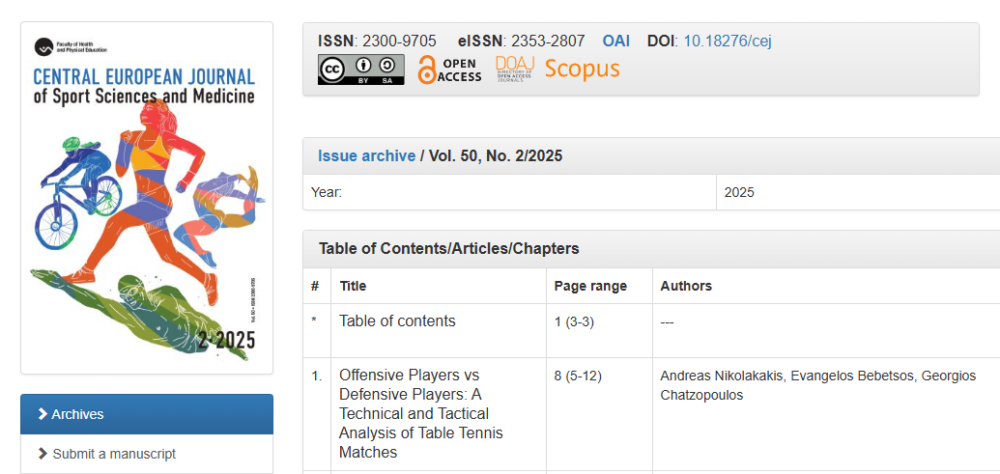Click the Page range column header
The image size is (1000, 474).
pyautogui.click(x=590, y=286)
